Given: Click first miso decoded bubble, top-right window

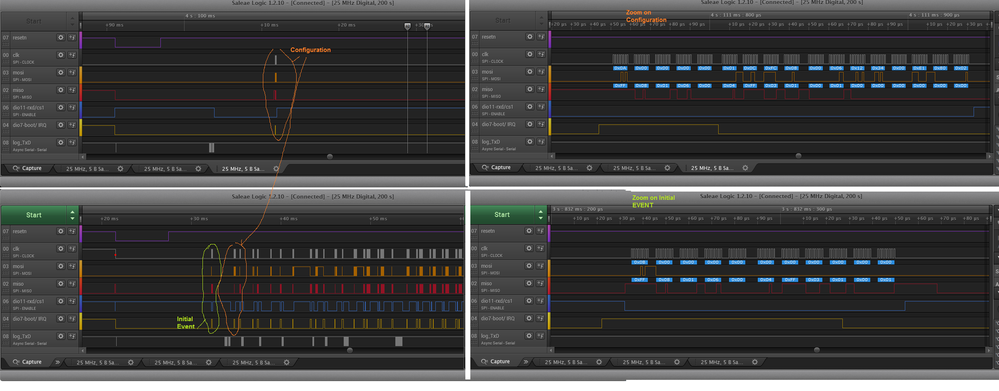Looking at the screenshot, I should [x=620, y=85].
